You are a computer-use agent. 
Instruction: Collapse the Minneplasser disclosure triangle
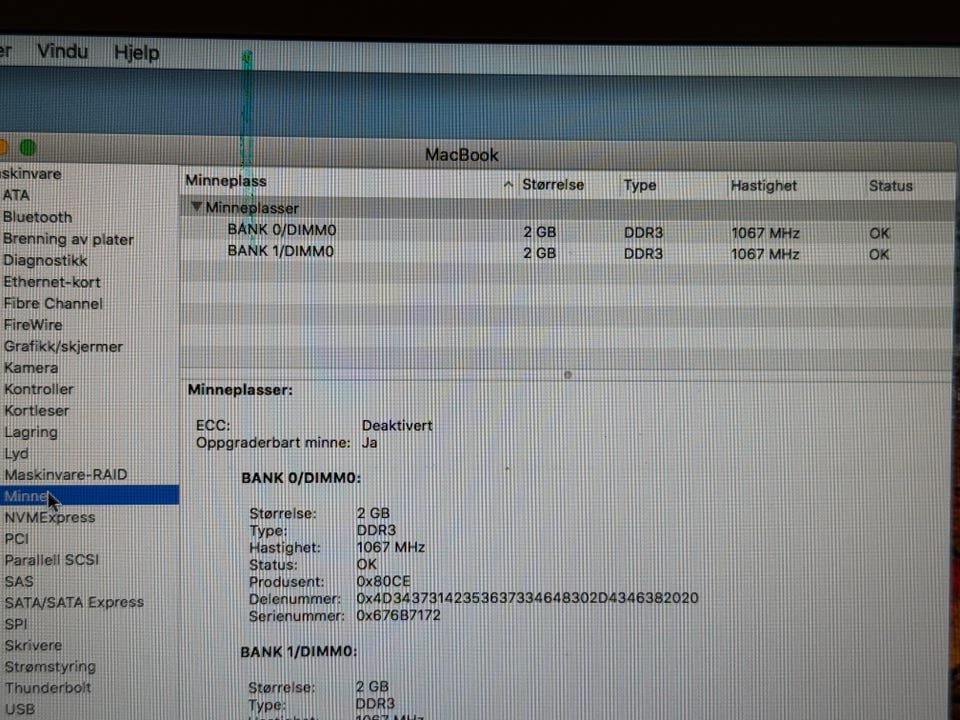point(196,206)
